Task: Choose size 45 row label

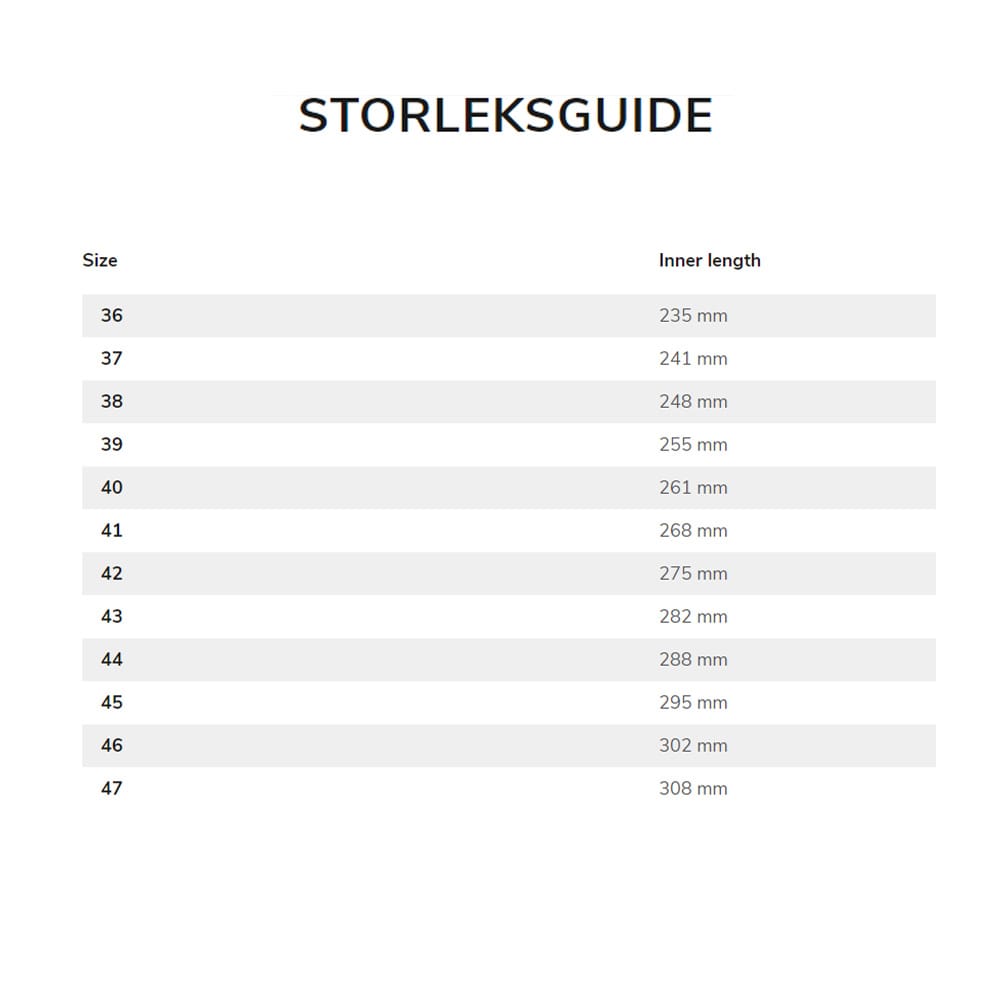Action: (112, 702)
